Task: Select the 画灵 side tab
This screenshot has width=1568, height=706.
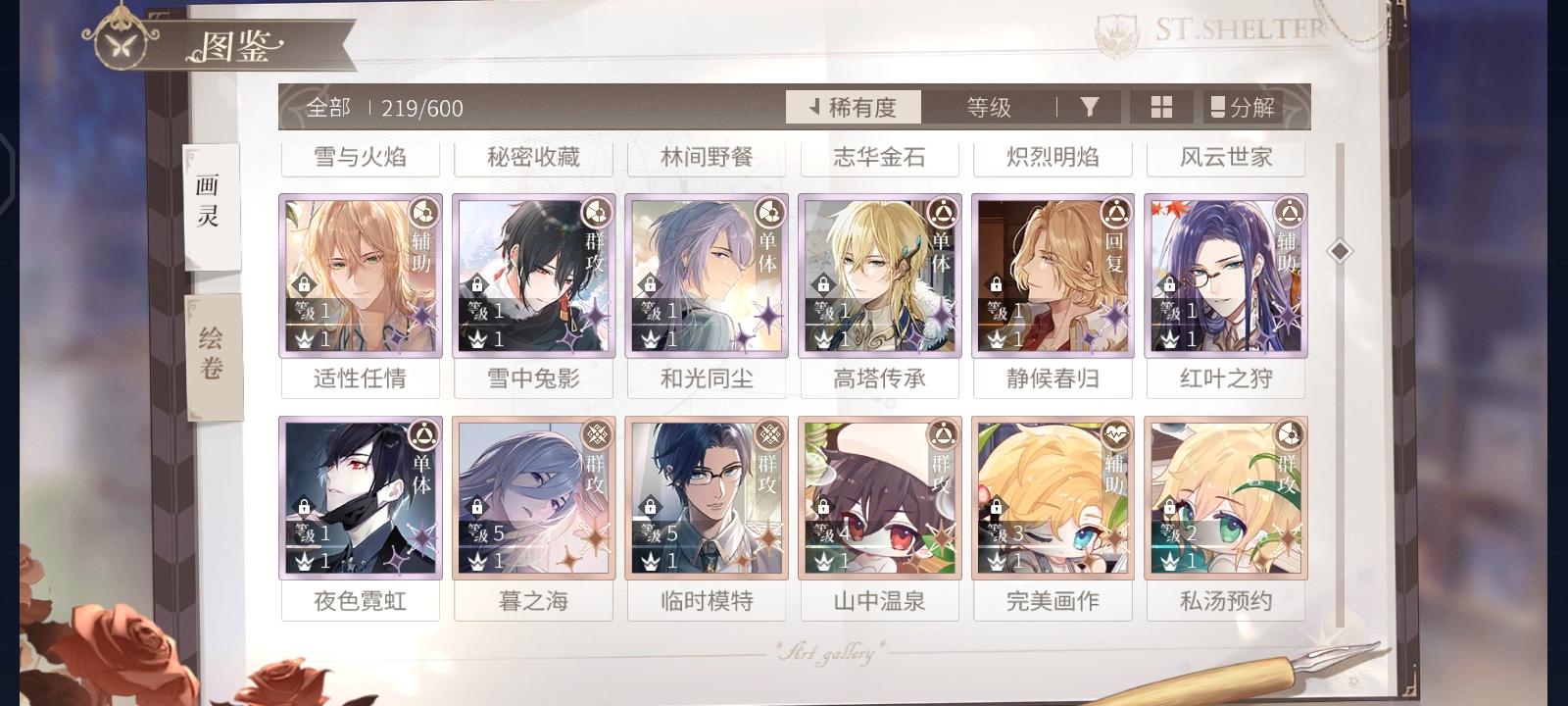Action: click(x=210, y=205)
